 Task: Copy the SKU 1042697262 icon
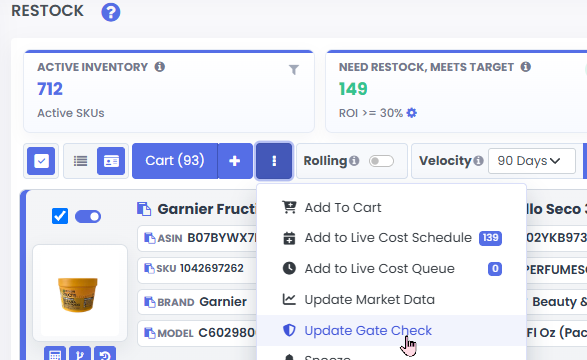149,268
